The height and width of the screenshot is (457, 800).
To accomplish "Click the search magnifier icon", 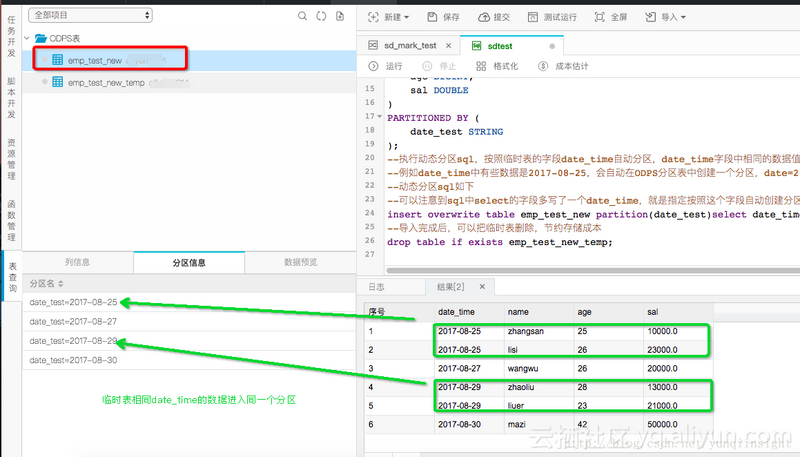I will [x=302, y=16].
